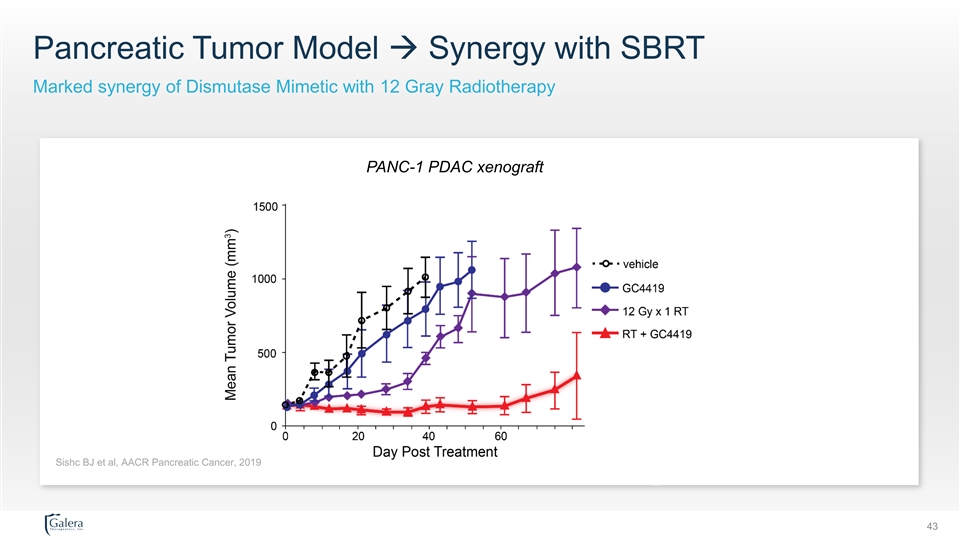Click the 1500 y-axis tick label
This screenshot has width=960, height=540.
pyautogui.click(x=265, y=206)
